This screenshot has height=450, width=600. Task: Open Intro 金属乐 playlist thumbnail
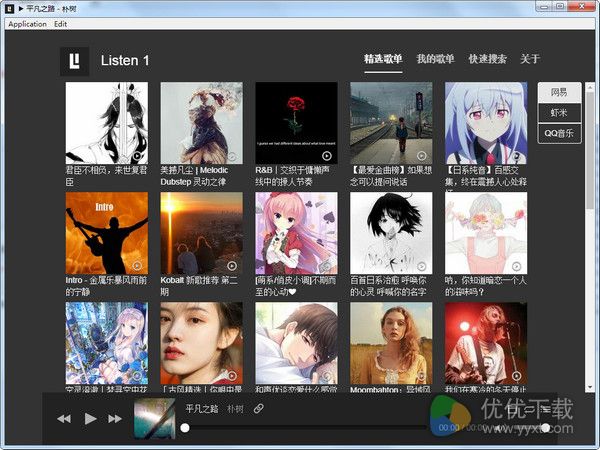(x=107, y=233)
